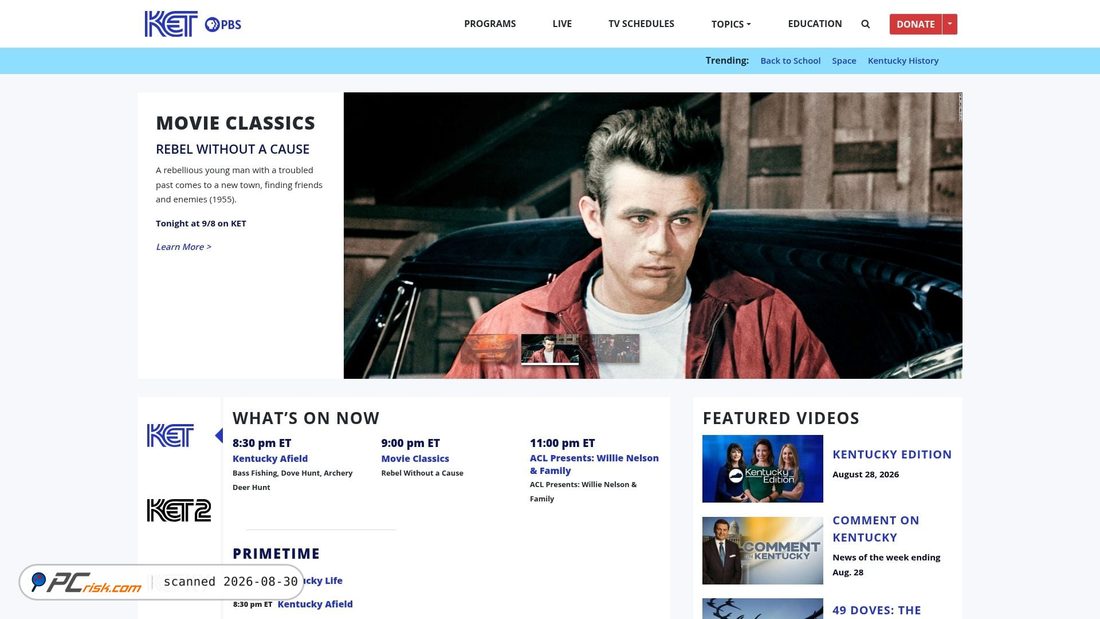Open the search magnifier icon
This screenshot has width=1100, height=619.
tap(865, 24)
